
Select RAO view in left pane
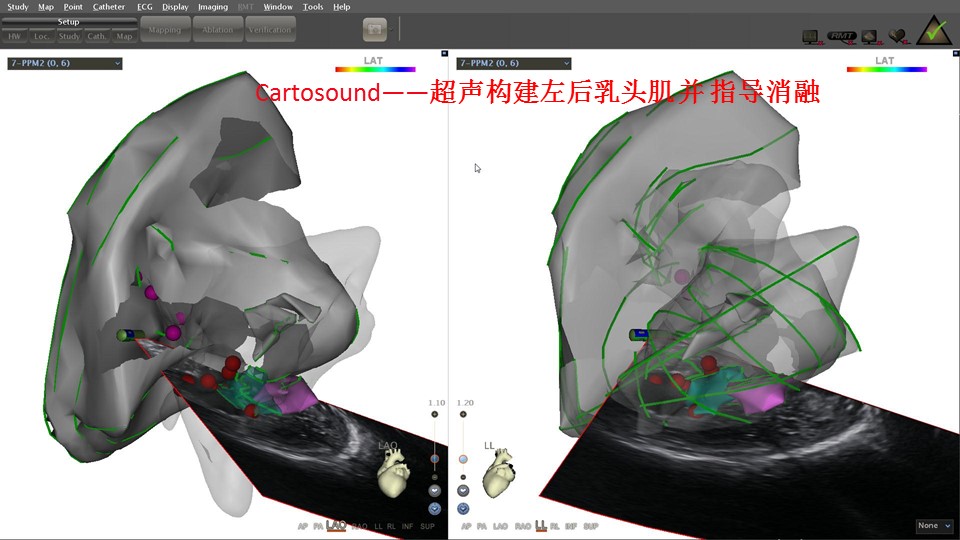(359, 527)
